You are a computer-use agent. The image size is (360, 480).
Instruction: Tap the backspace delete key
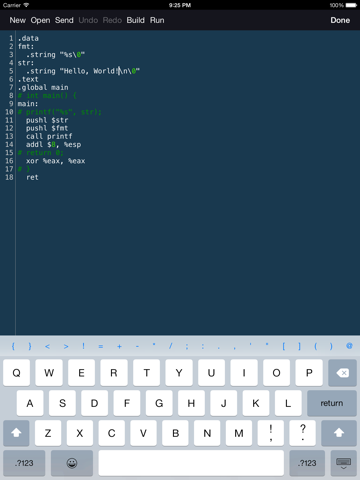[x=342, y=373]
